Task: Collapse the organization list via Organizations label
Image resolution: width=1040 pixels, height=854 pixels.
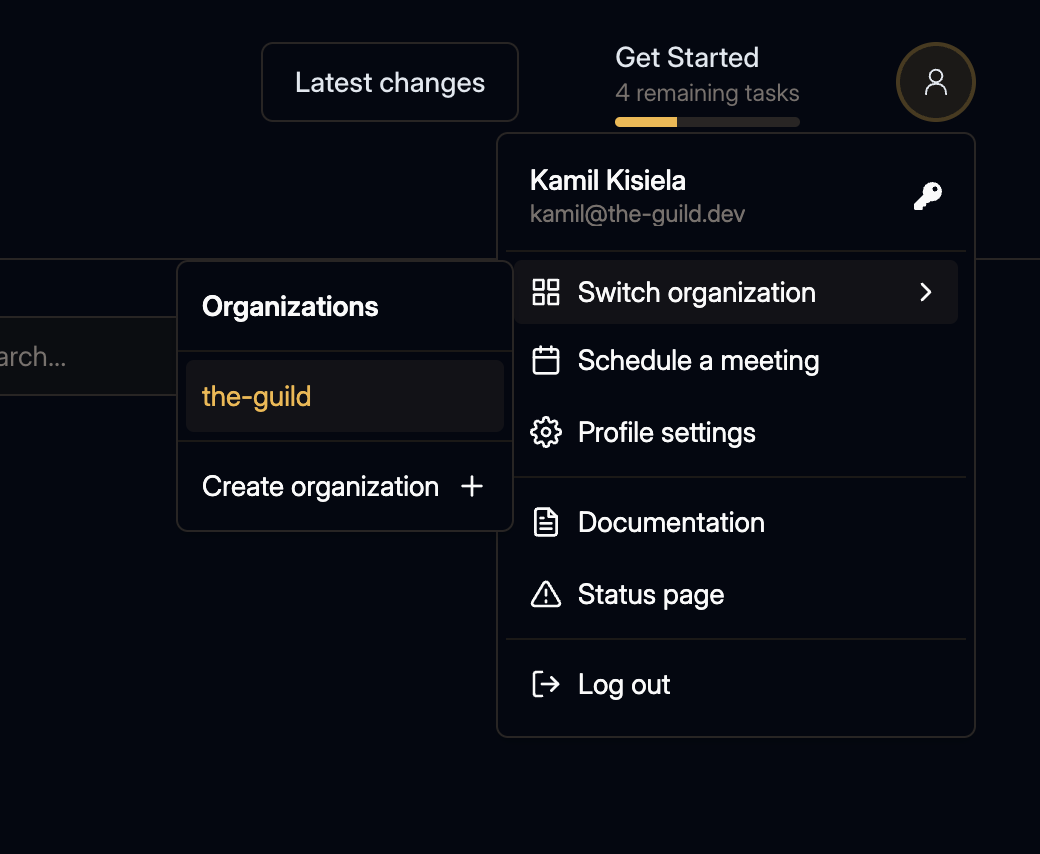Action: pos(290,306)
